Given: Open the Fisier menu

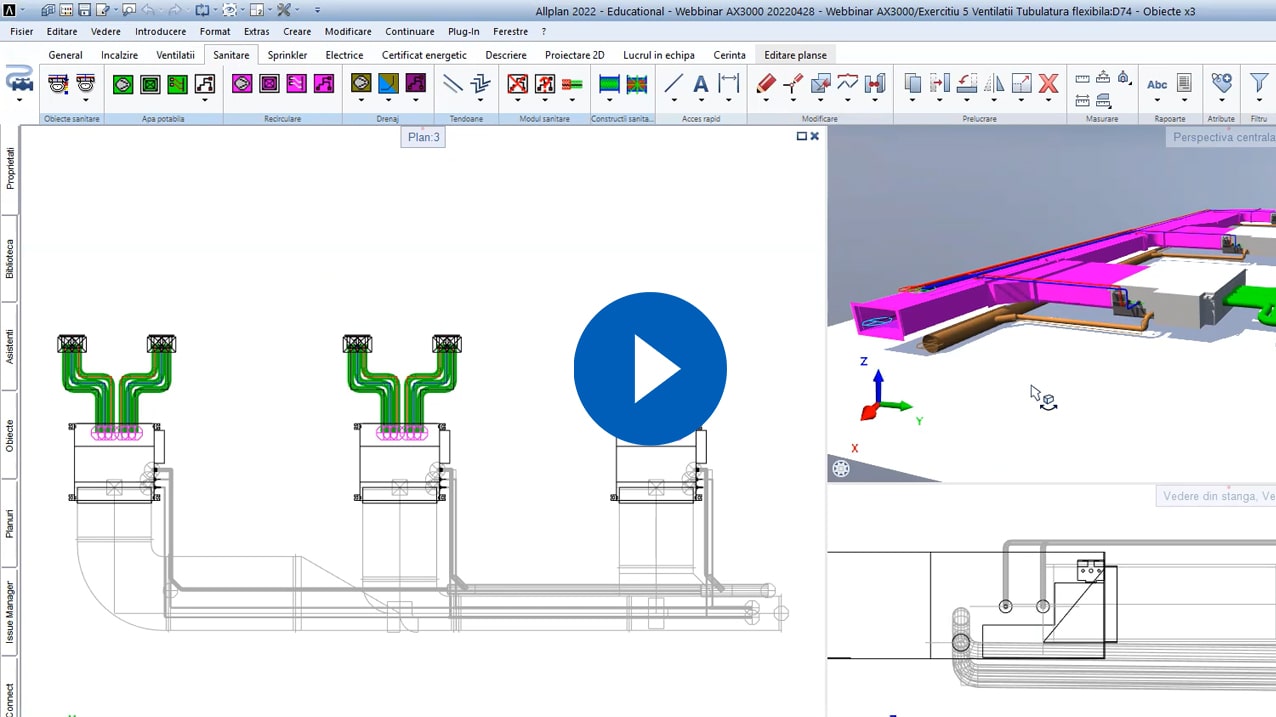Looking at the screenshot, I should coord(21,31).
